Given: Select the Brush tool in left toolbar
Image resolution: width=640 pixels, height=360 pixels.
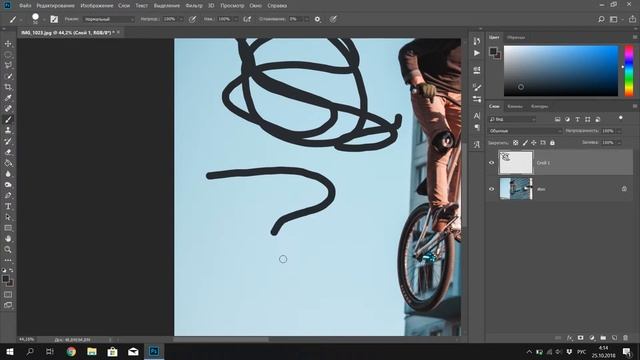Looking at the screenshot, I should tap(8, 120).
